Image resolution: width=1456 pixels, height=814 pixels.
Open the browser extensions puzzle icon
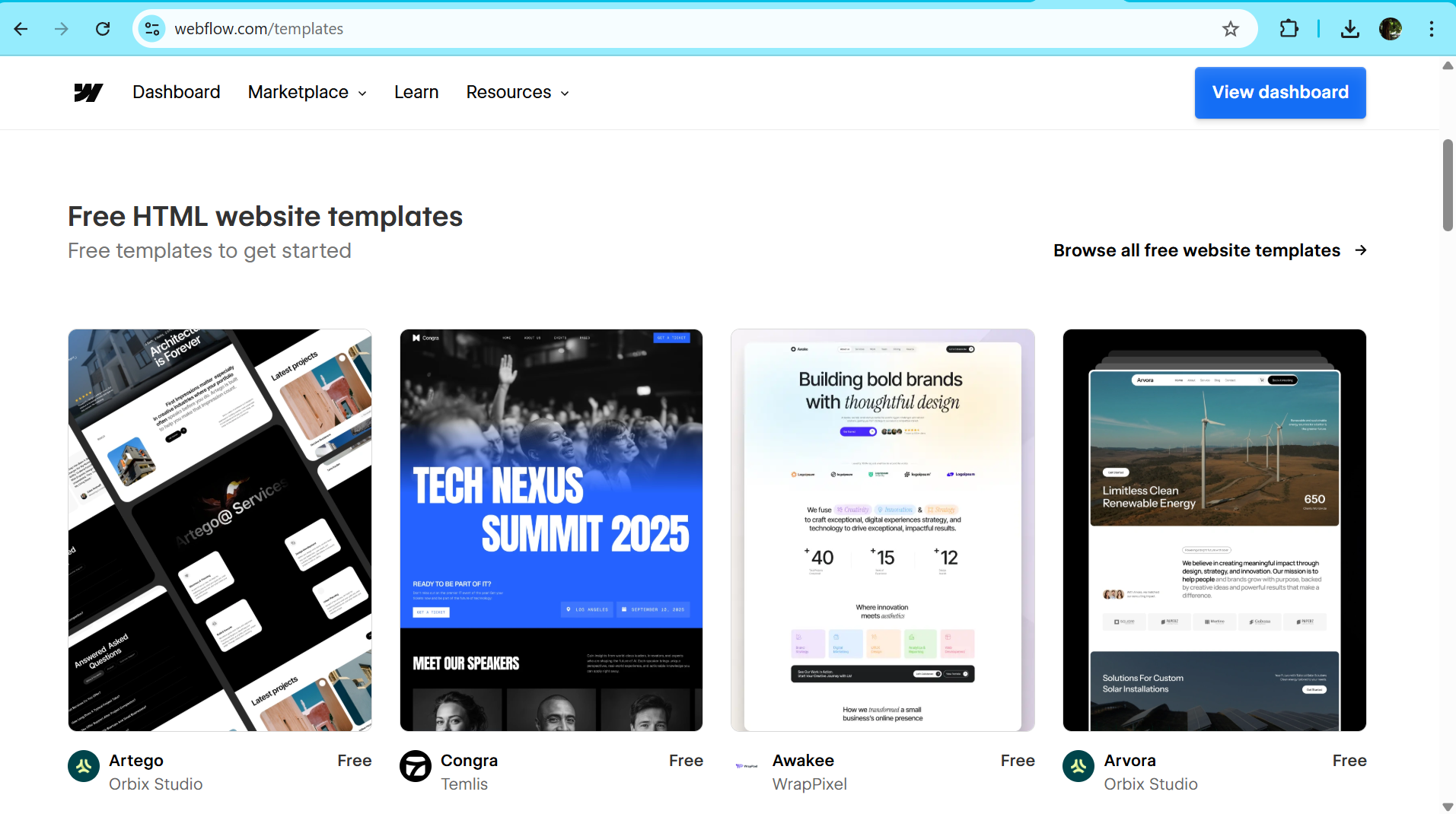click(1289, 28)
